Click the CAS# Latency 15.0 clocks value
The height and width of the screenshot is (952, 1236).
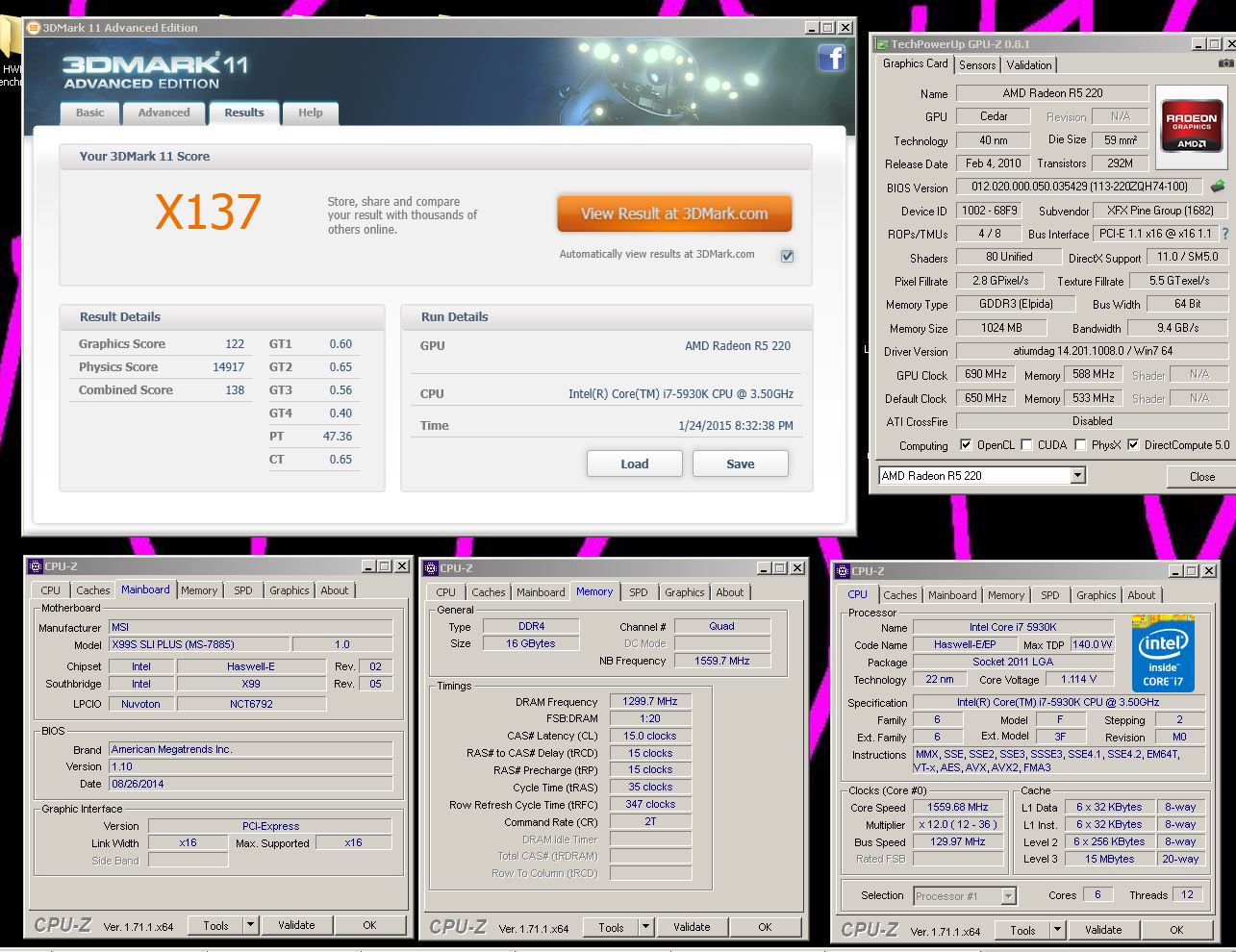pyautogui.click(x=650, y=736)
